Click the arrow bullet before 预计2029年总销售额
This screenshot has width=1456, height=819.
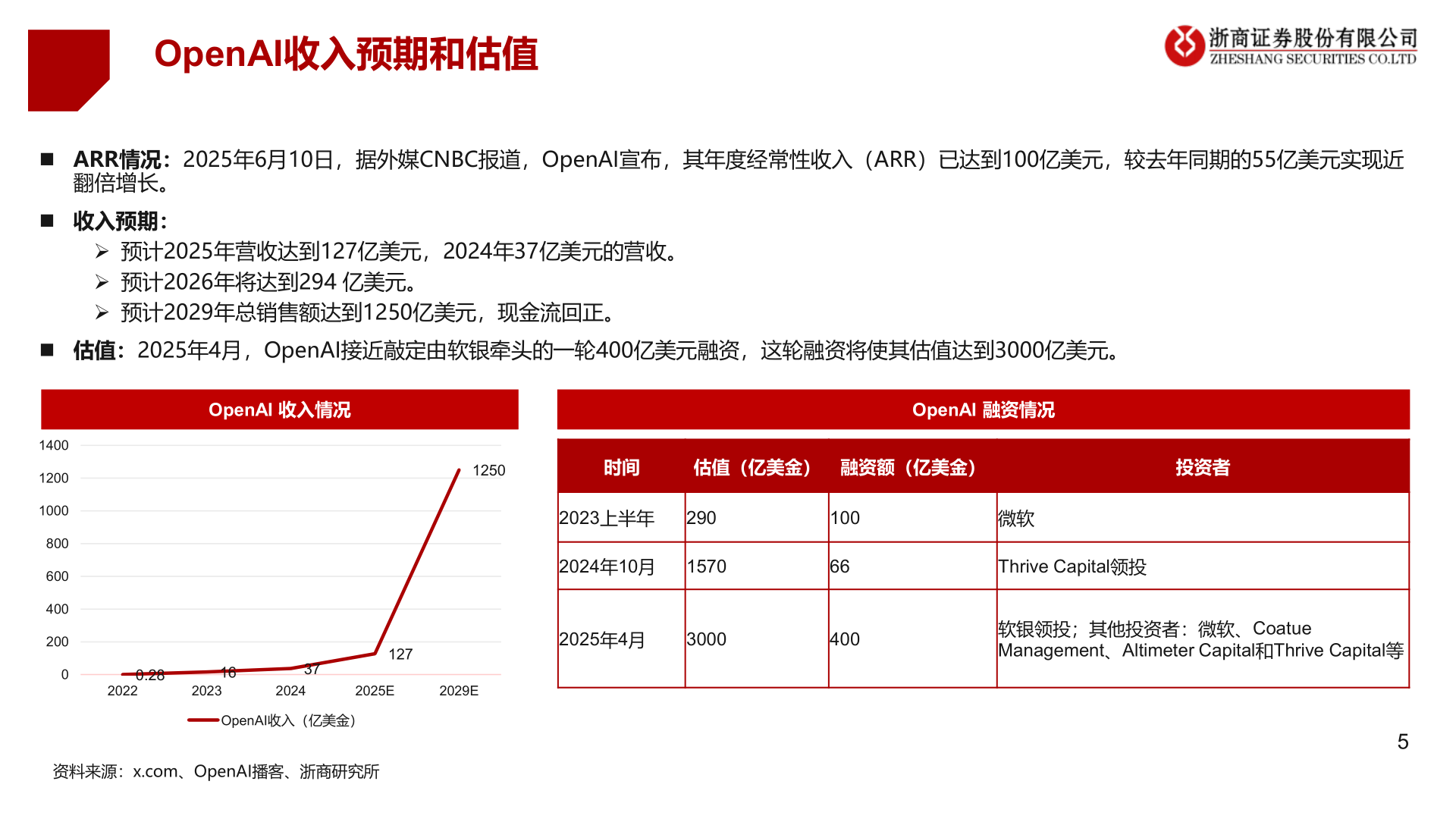(104, 309)
